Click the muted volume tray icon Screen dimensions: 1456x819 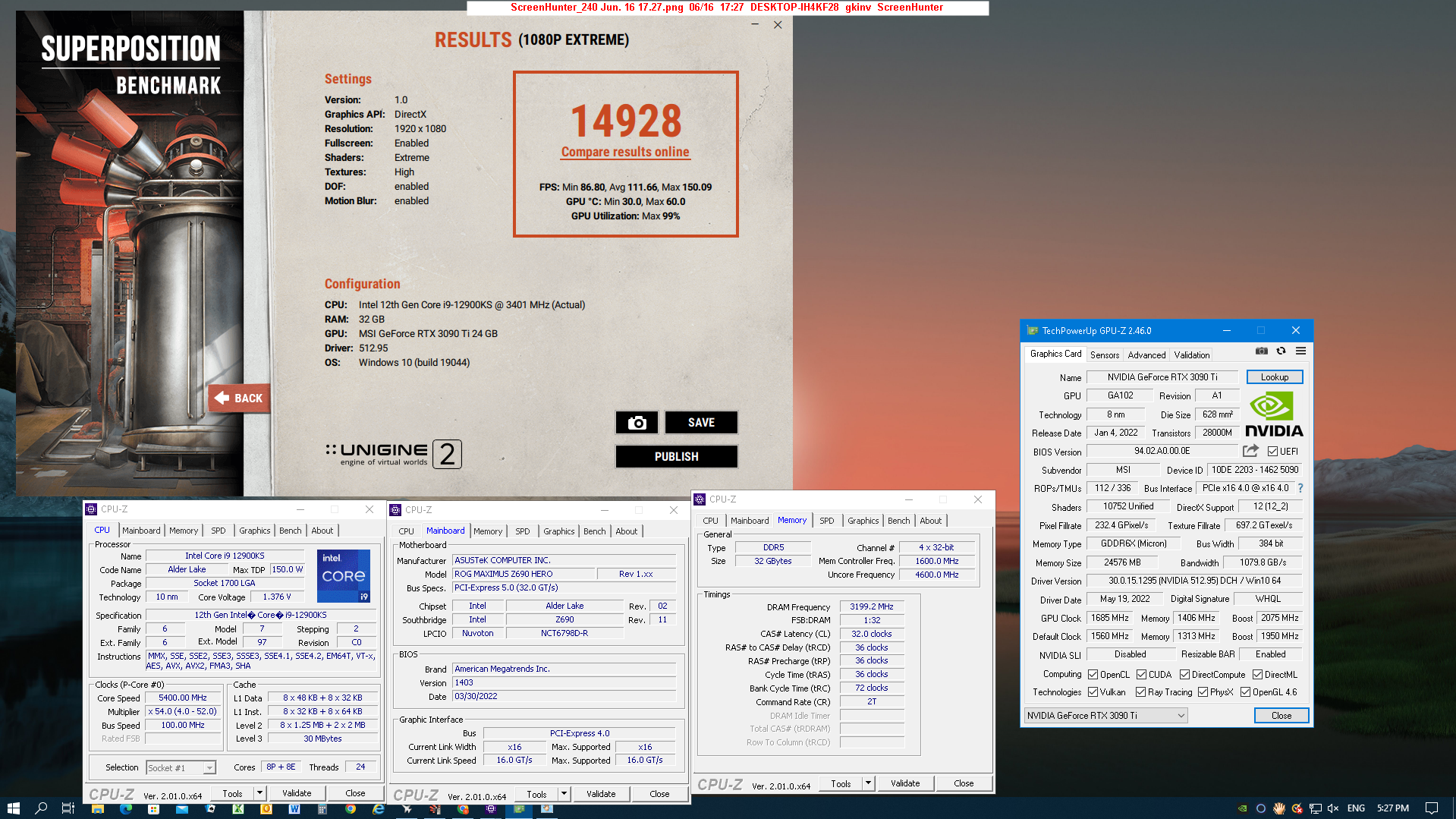[x=1333, y=808]
